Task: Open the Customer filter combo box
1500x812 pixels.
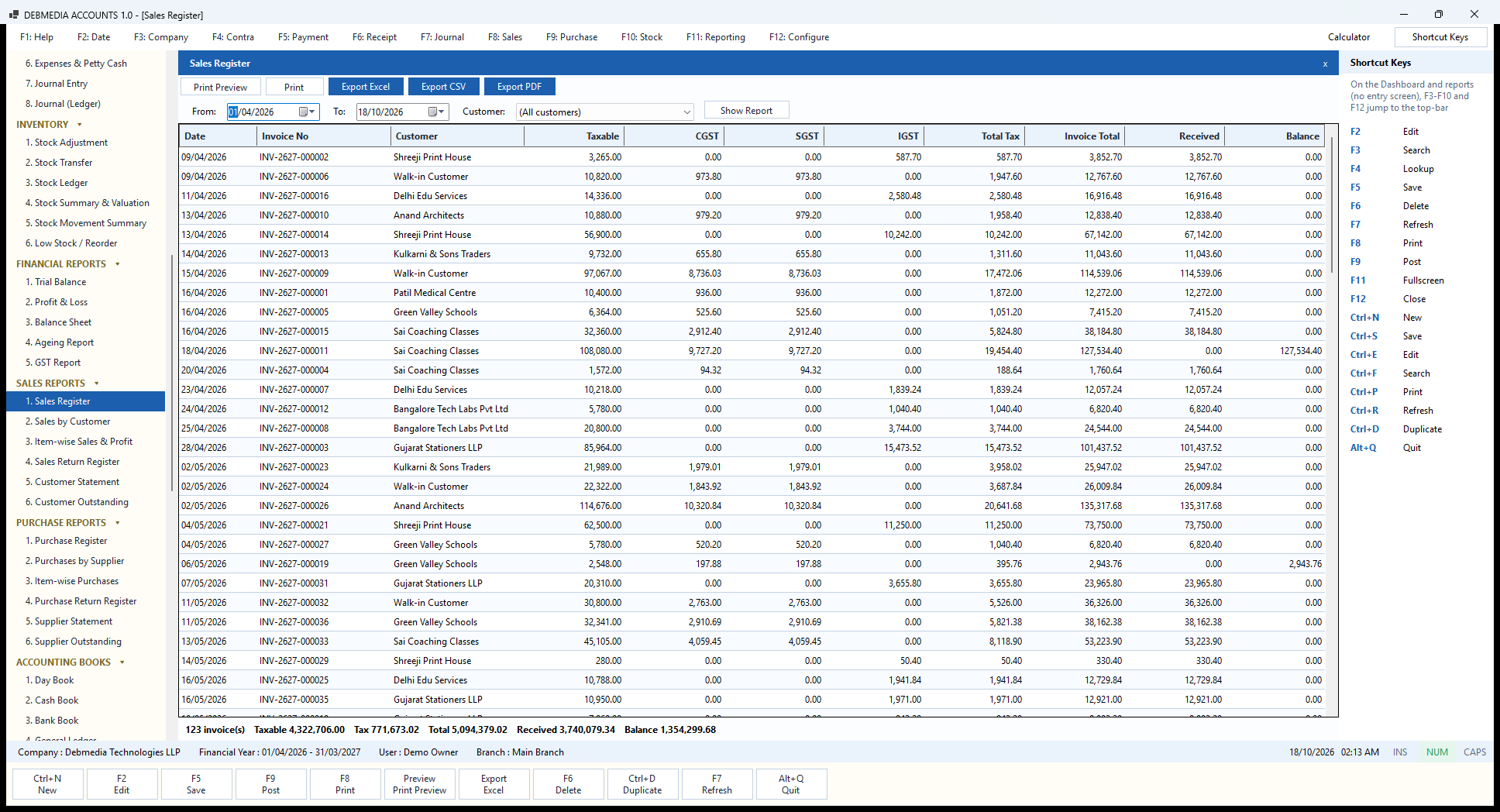Action: pyautogui.click(x=605, y=112)
